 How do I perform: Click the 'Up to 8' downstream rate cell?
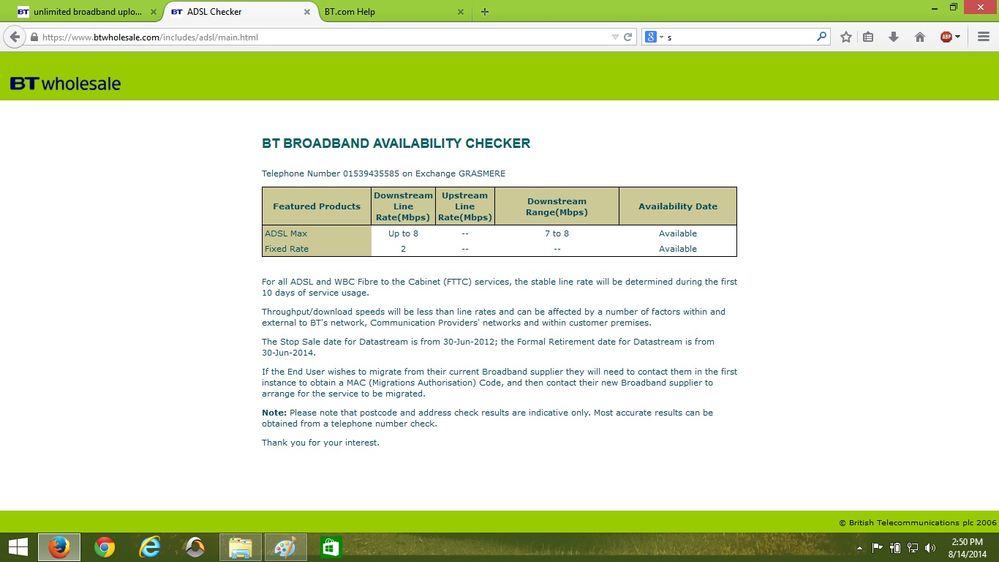coord(403,233)
